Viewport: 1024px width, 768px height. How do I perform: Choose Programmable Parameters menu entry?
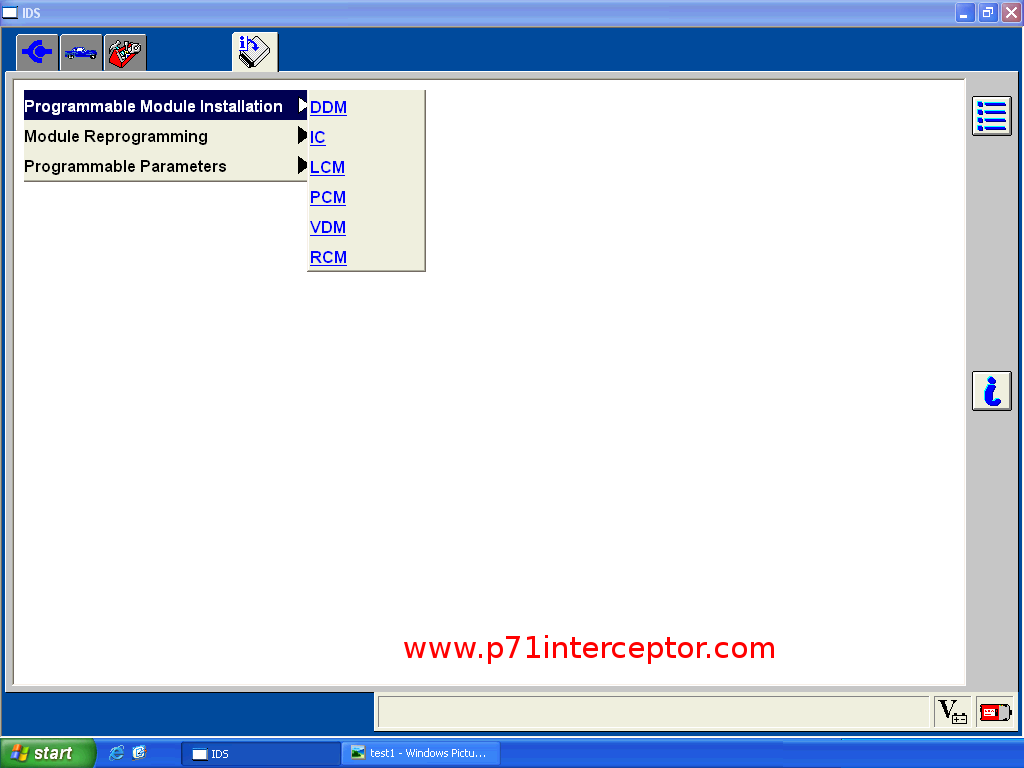coord(125,166)
